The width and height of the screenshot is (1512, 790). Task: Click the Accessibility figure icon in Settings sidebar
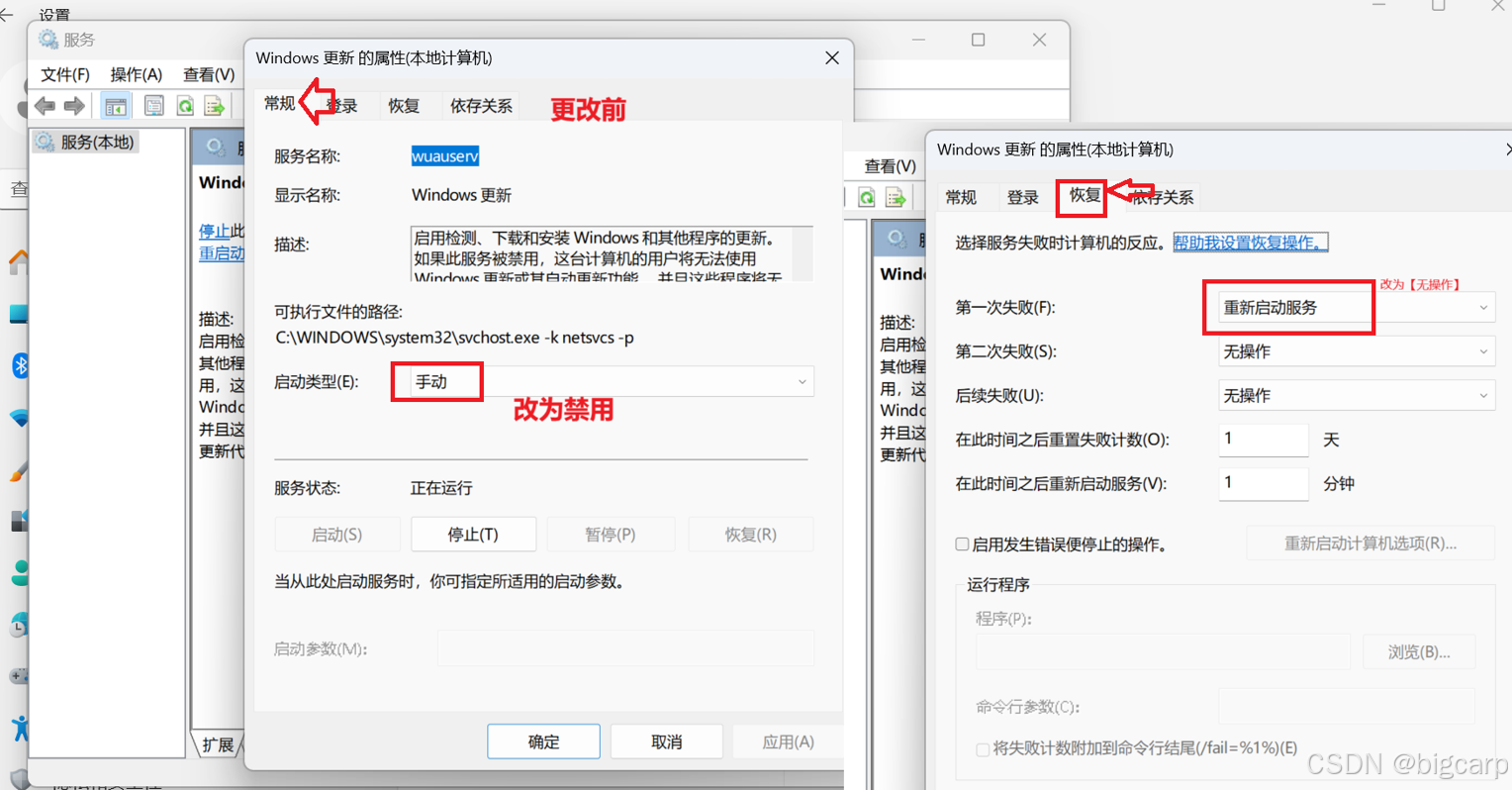click(x=20, y=728)
